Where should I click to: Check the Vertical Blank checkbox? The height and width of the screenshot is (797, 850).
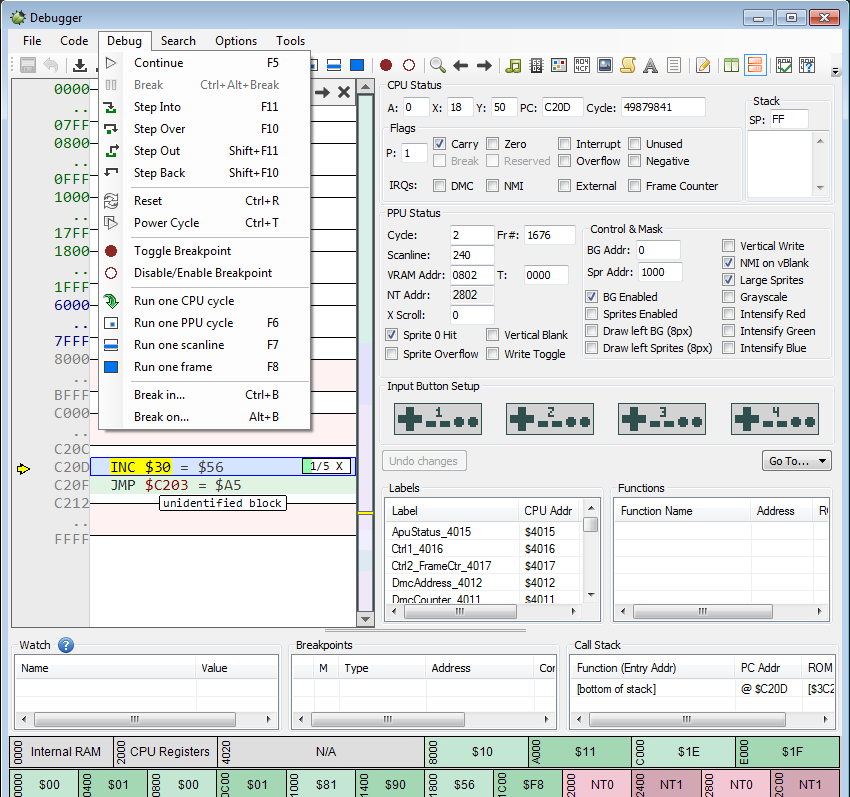click(492, 335)
